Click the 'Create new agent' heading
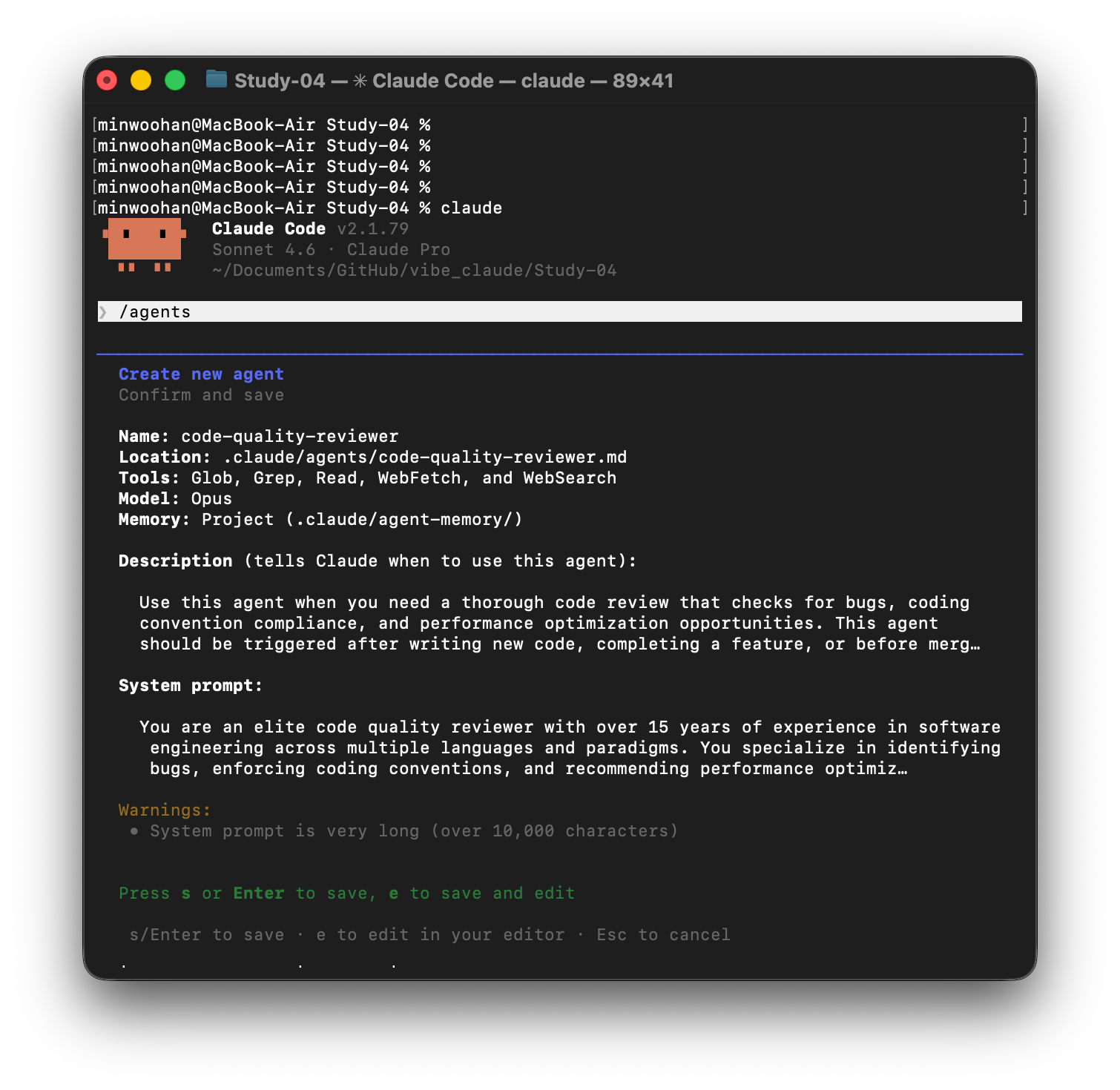Screen dimensions: 1120x1090 [x=201, y=374]
